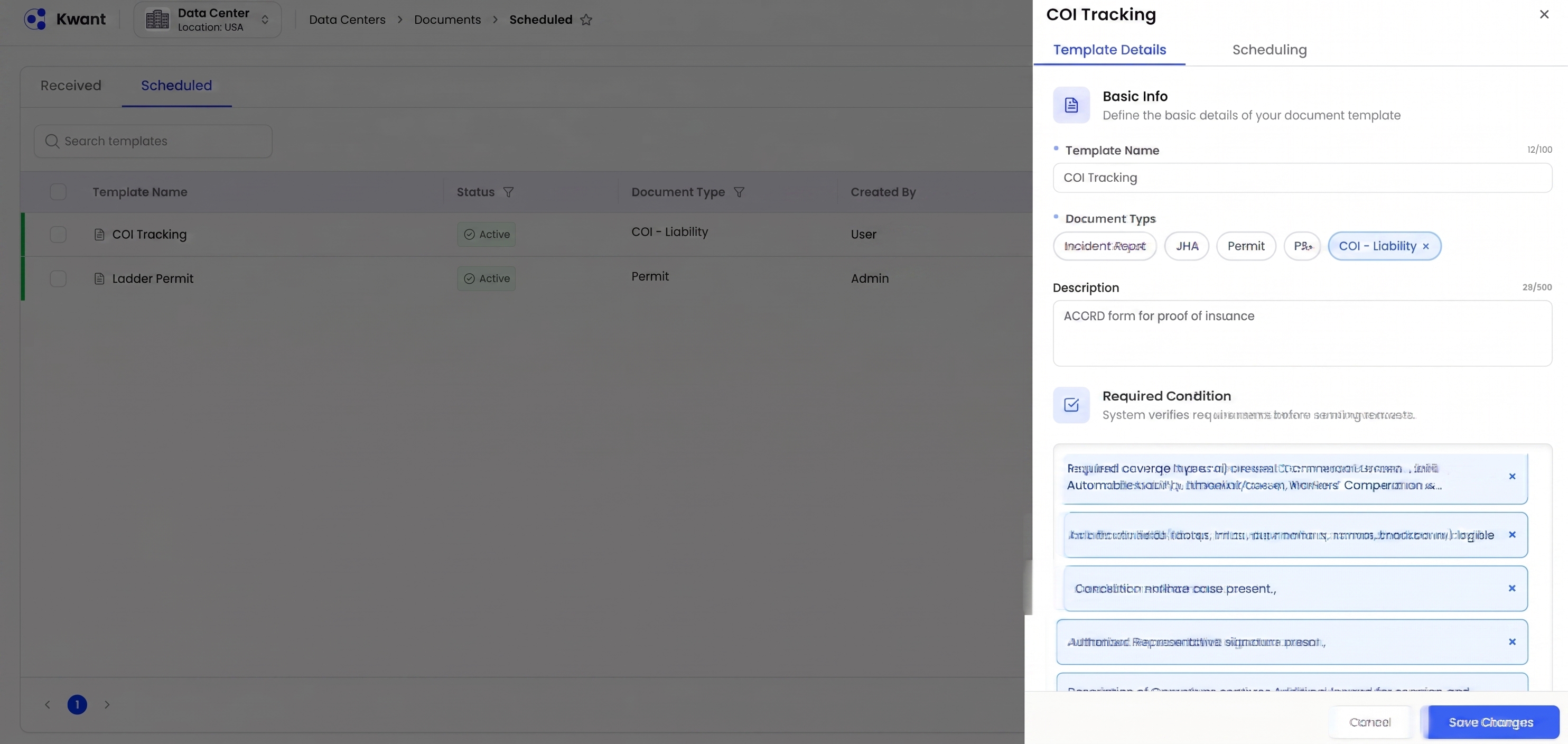Remove the Cancellation notice clause condition
The width and height of the screenshot is (1568, 744).
click(1512, 588)
